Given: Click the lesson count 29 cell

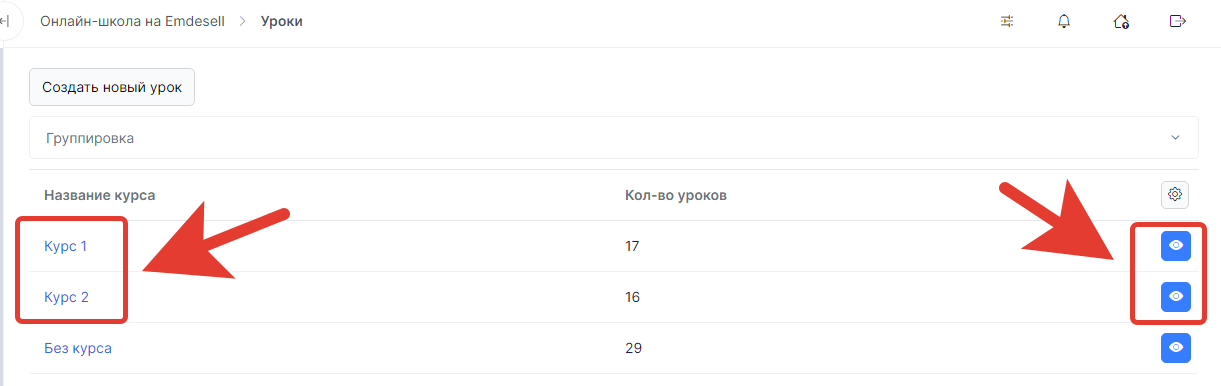Looking at the screenshot, I should click(x=633, y=348).
